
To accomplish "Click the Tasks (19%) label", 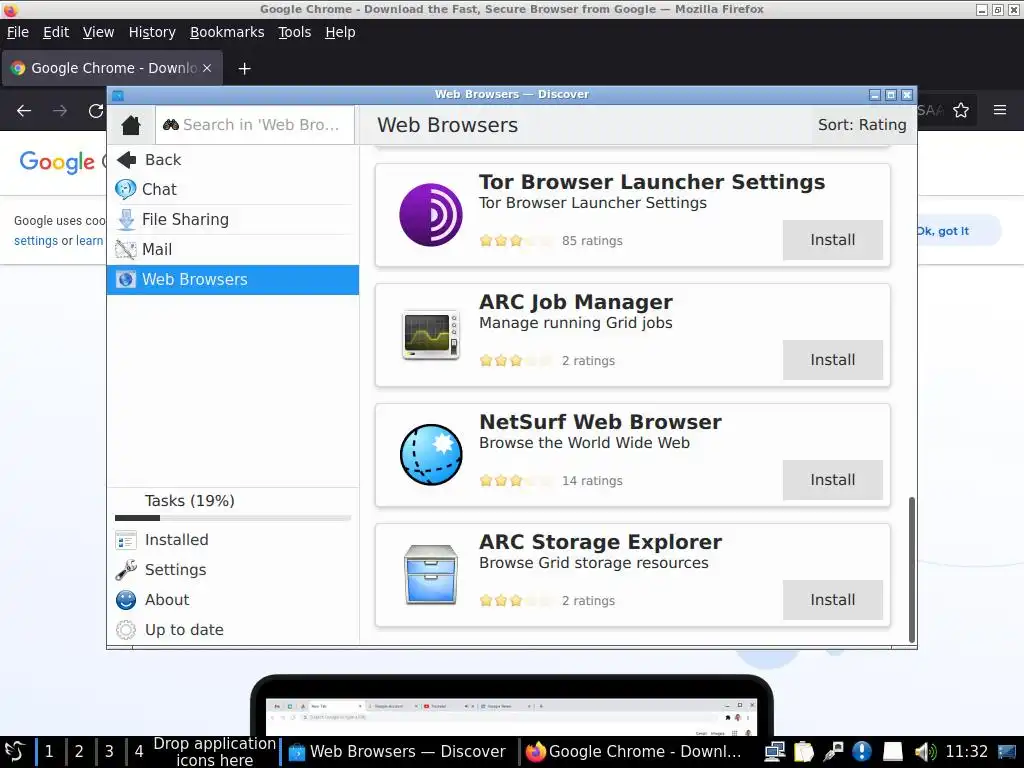I will click(x=189, y=501).
